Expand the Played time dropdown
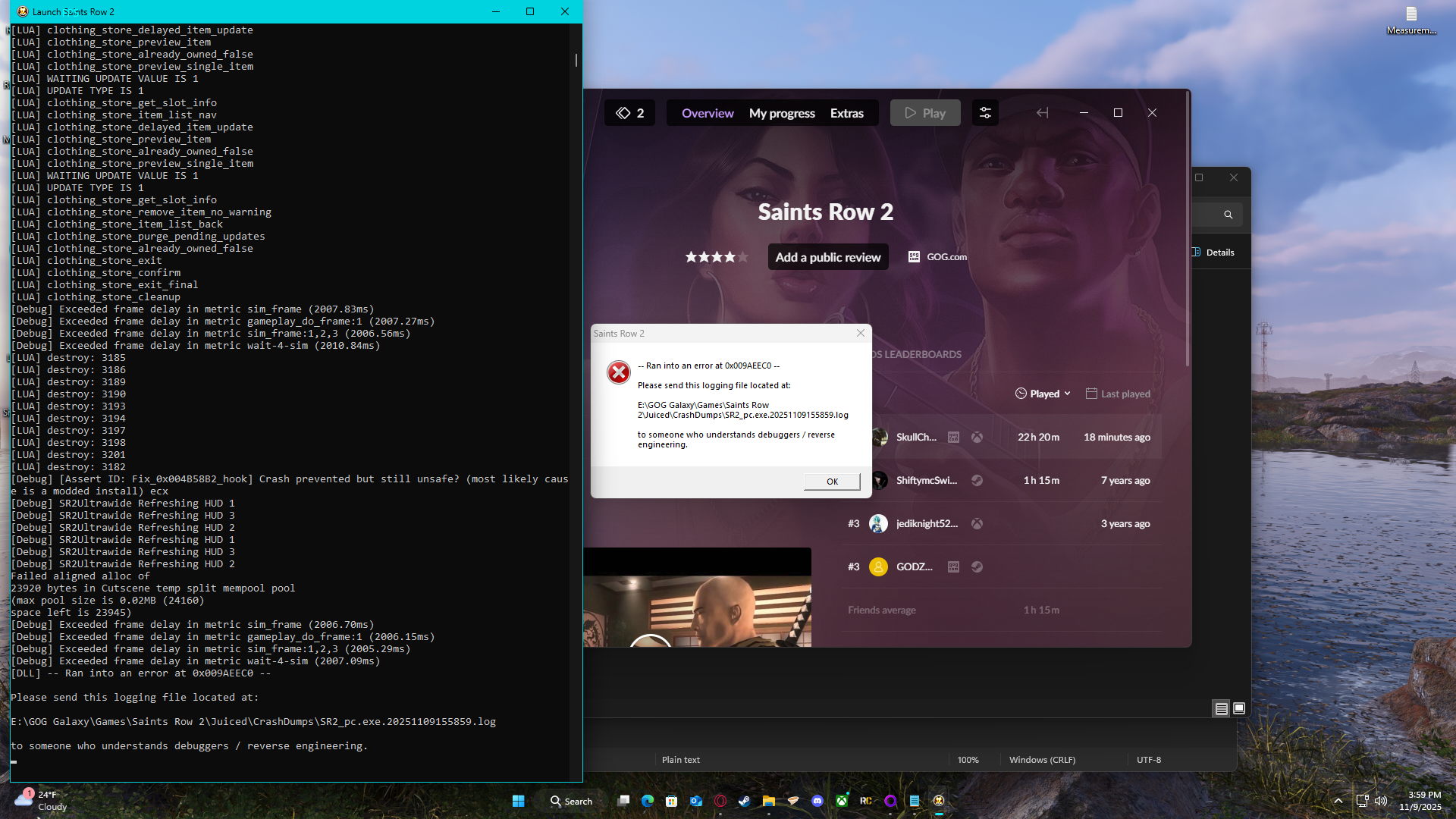 (x=1043, y=394)
